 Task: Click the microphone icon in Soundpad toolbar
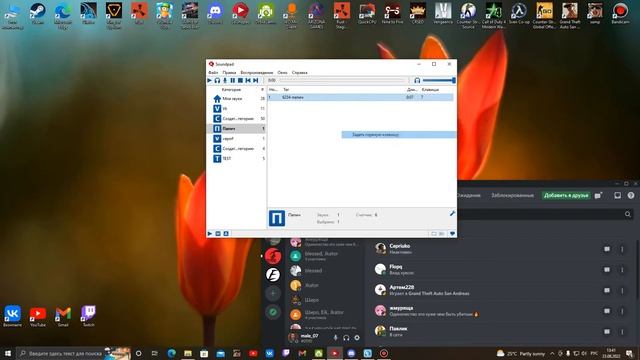point(225,80)
